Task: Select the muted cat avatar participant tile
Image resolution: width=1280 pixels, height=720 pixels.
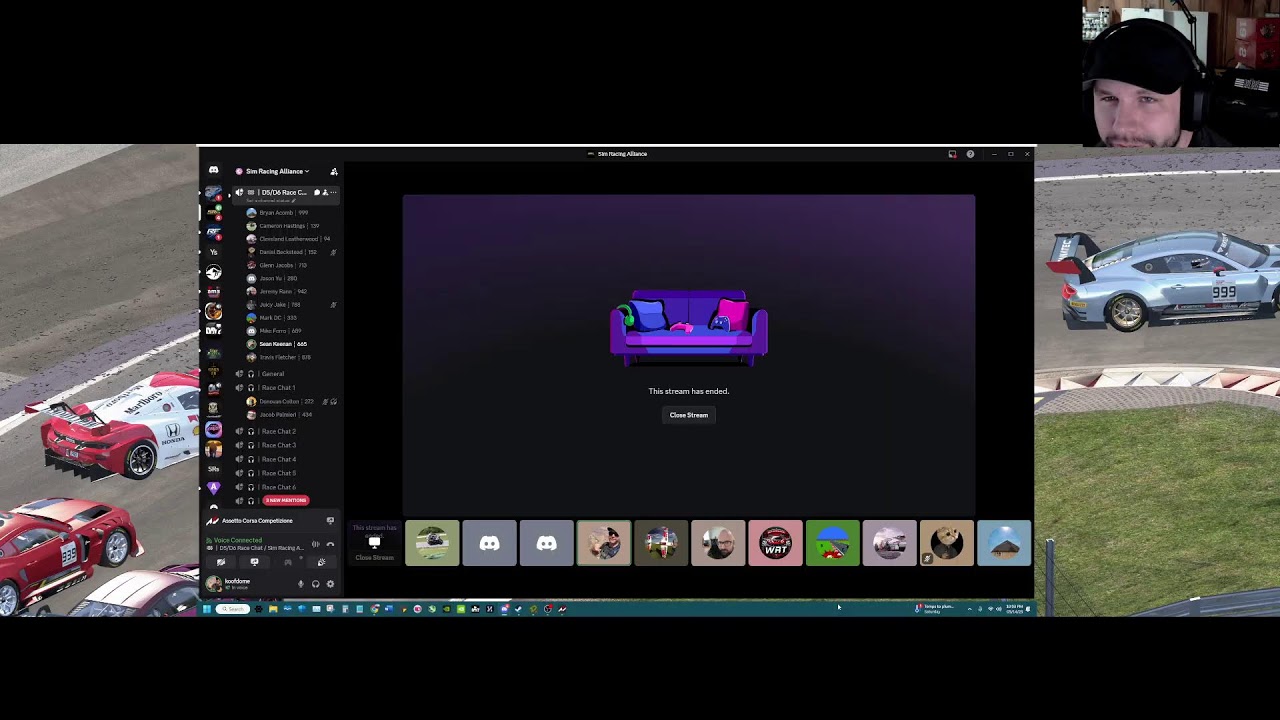Action: [x=946, y=543]
